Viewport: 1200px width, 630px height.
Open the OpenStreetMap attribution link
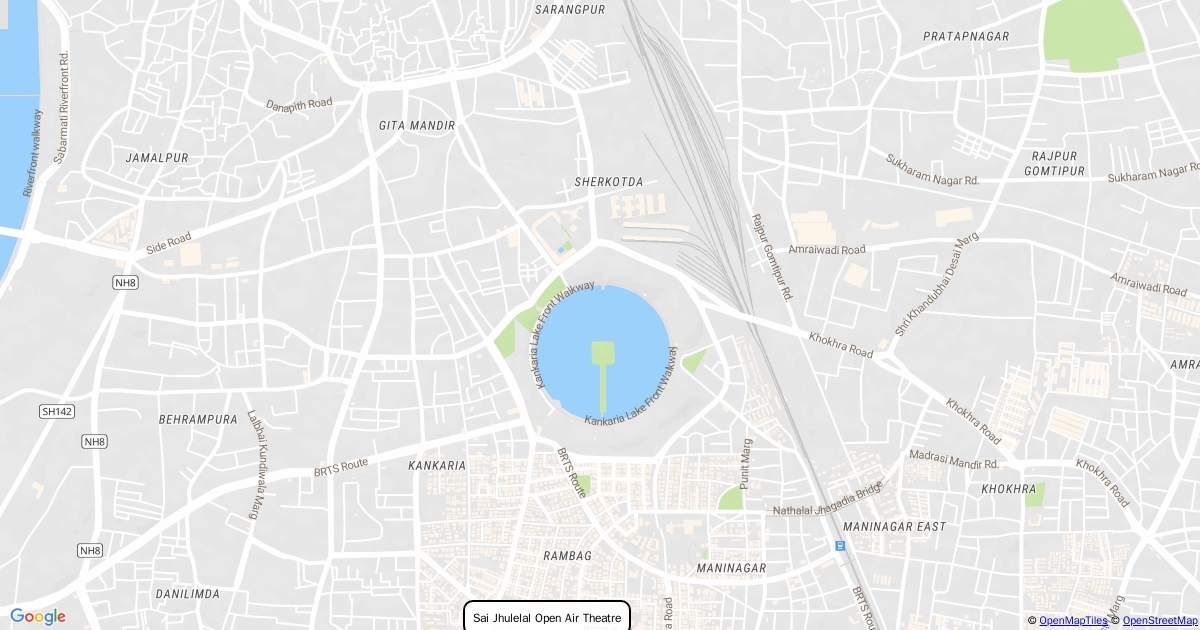point(1161,621)
